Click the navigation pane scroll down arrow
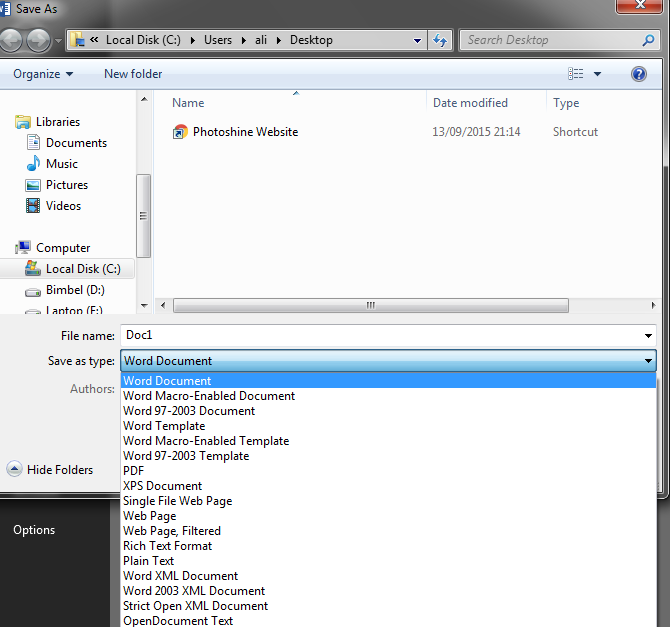The height and width of the screenshot is (627, 670). pos(144,306)
